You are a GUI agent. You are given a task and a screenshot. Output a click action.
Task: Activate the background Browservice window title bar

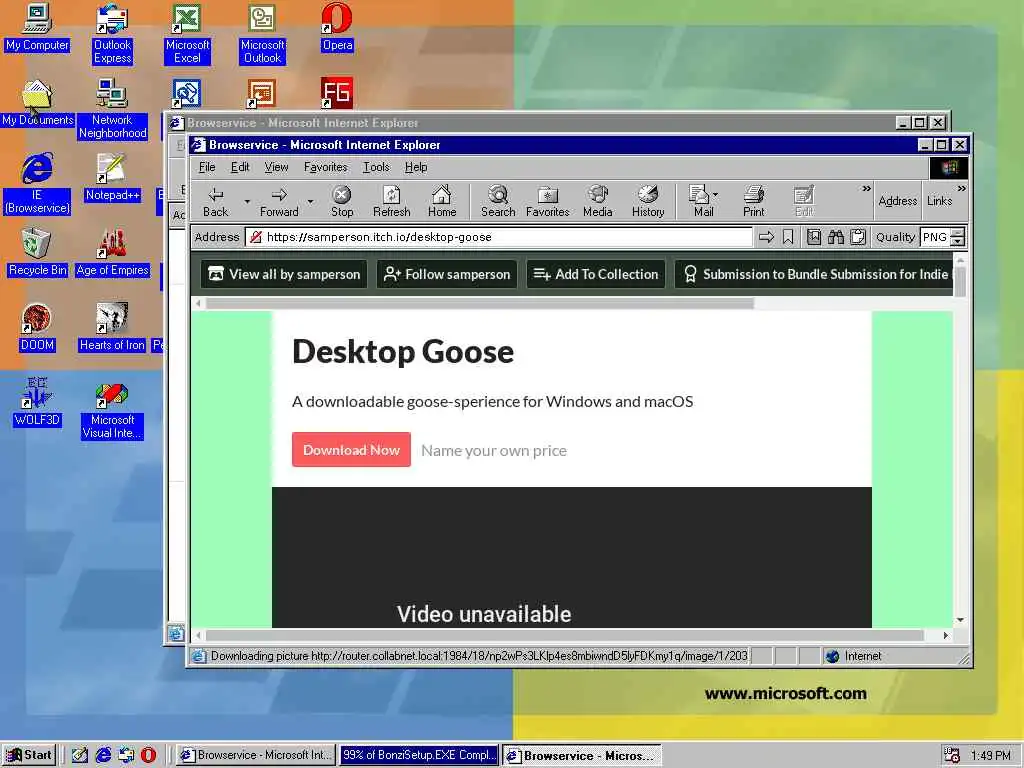[x=529, y=123]
